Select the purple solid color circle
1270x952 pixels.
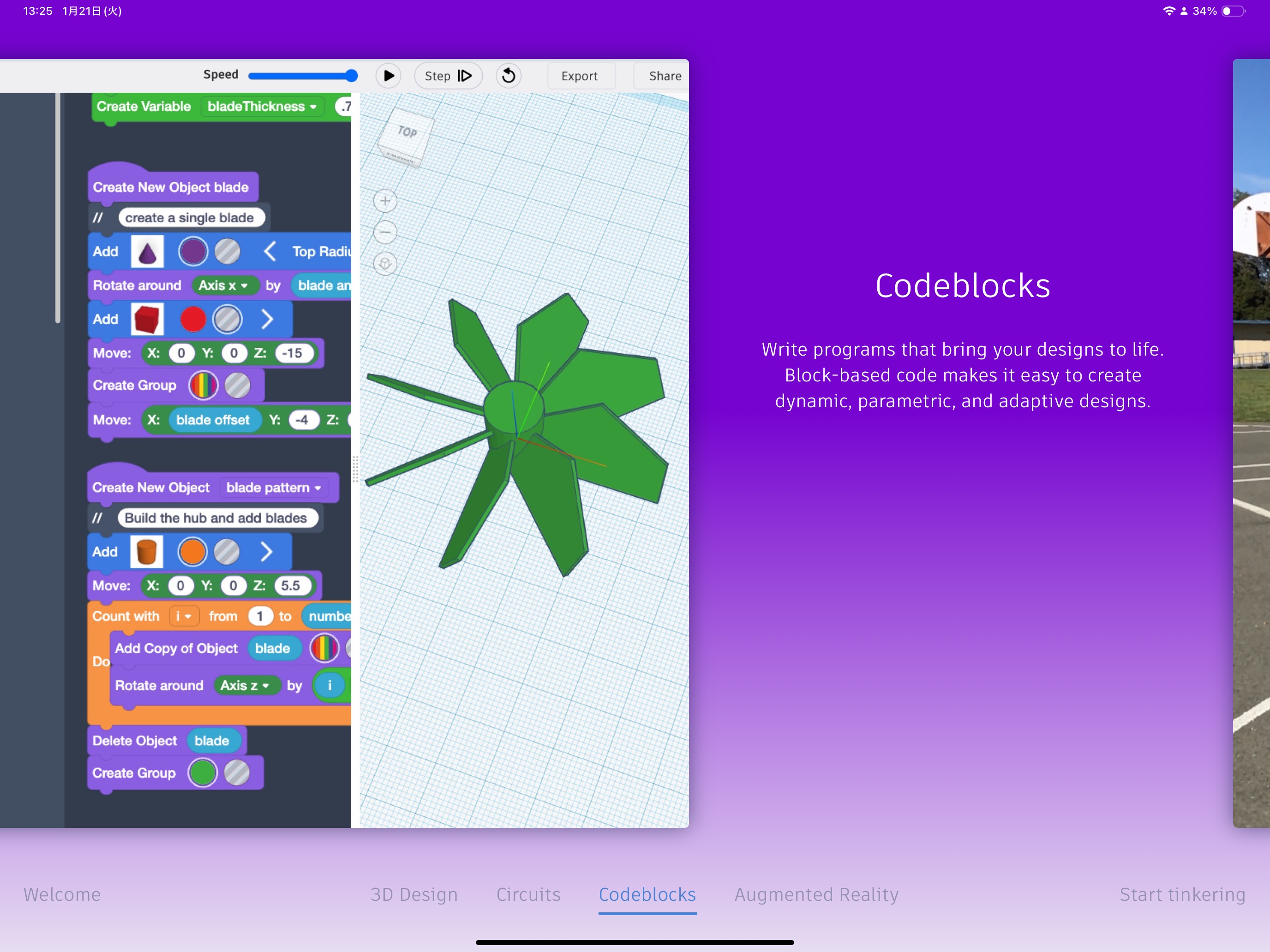193,251
